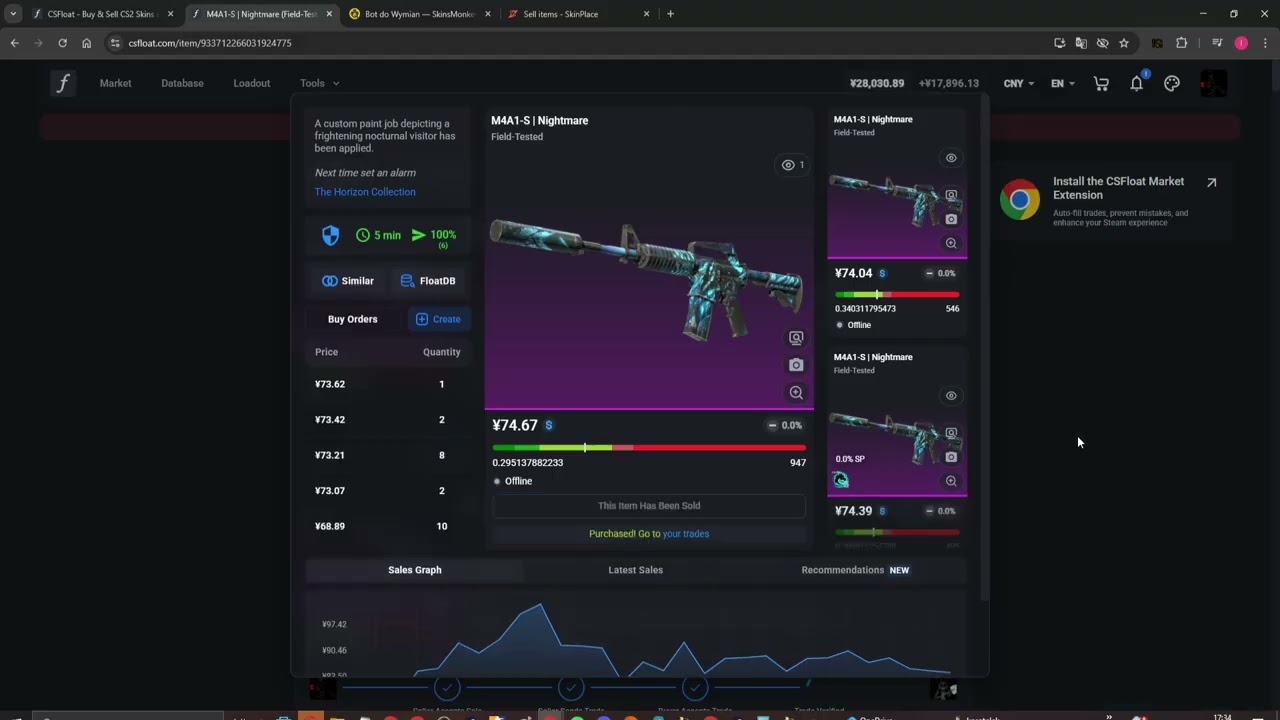Viewport: 1280px width, 720px height.
Task: Toggle watch on the main ¥74.67 item
Action: (x=793, y=165)
